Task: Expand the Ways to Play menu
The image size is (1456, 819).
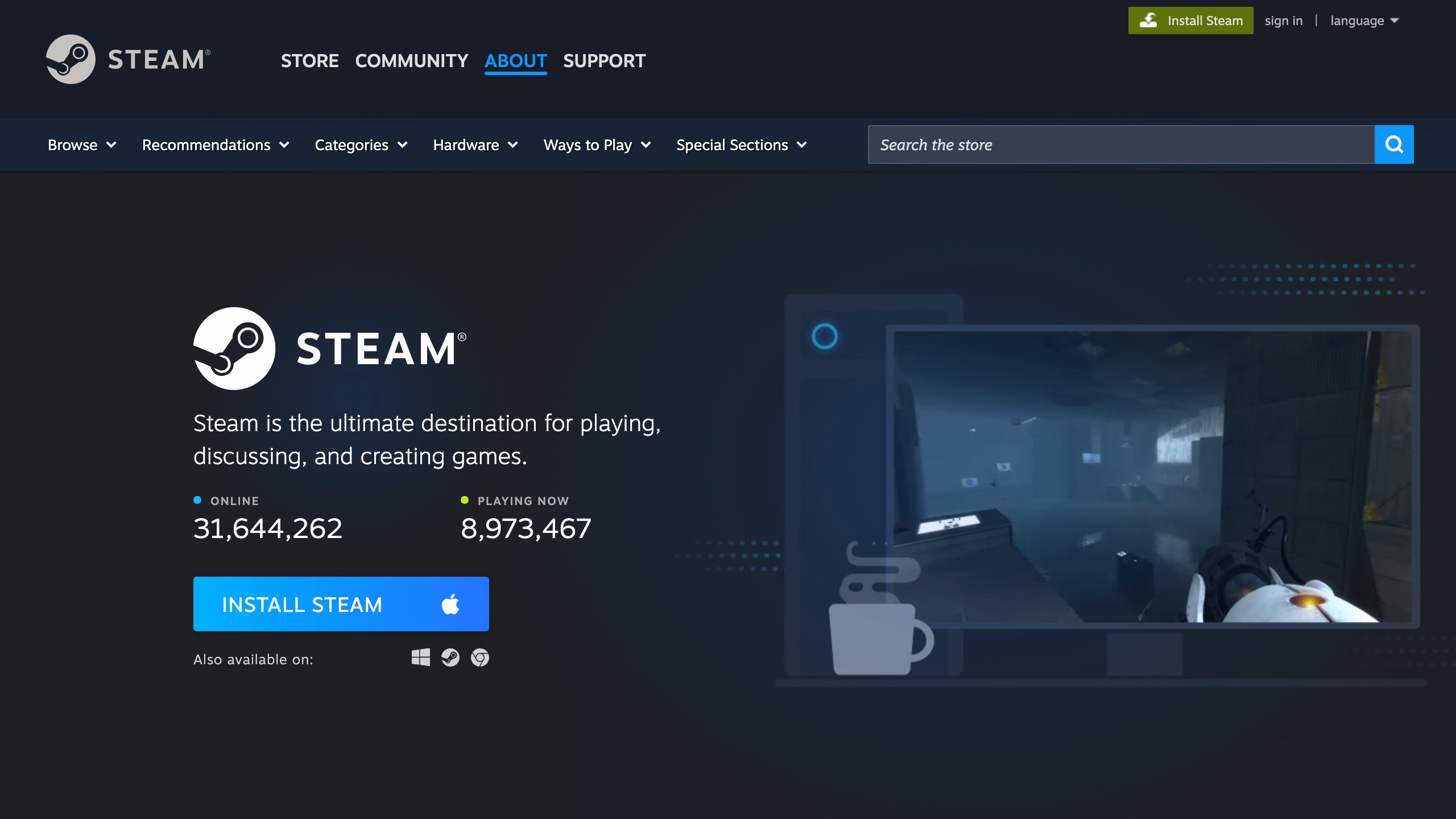Action: [597, 145]
